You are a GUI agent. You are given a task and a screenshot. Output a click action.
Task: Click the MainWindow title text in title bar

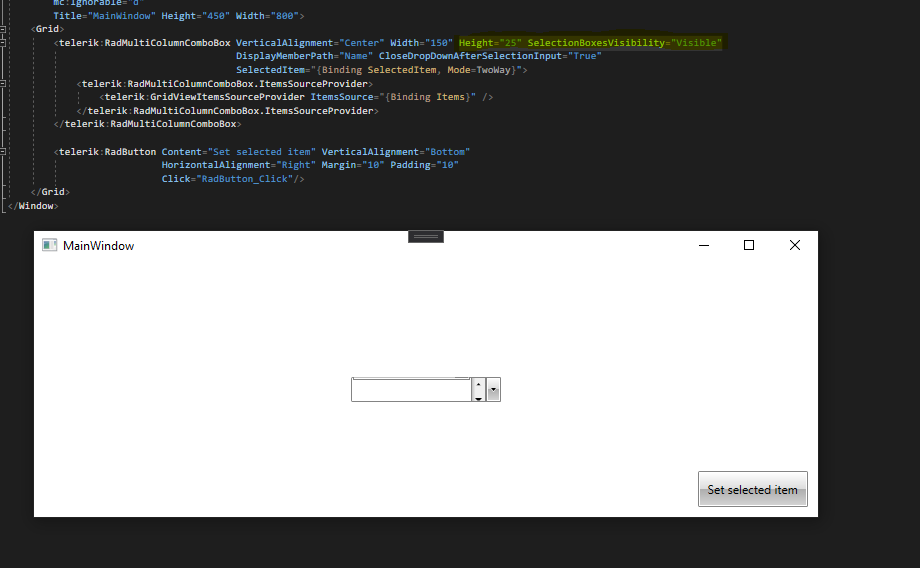(99, 246)
